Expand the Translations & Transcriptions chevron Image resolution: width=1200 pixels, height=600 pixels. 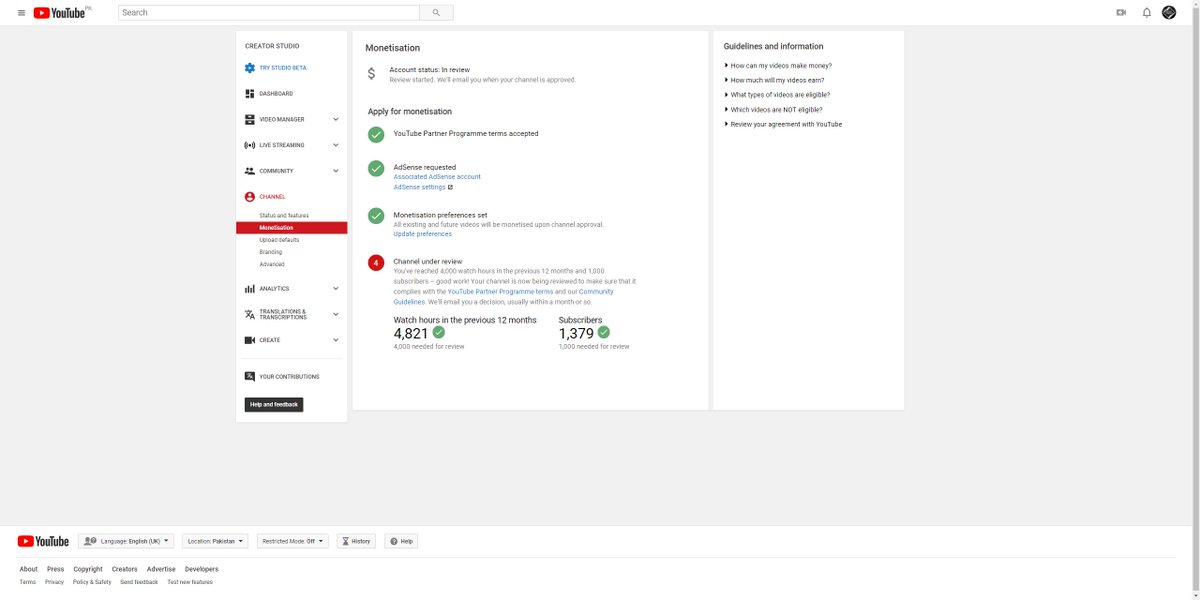coord(335,314)
